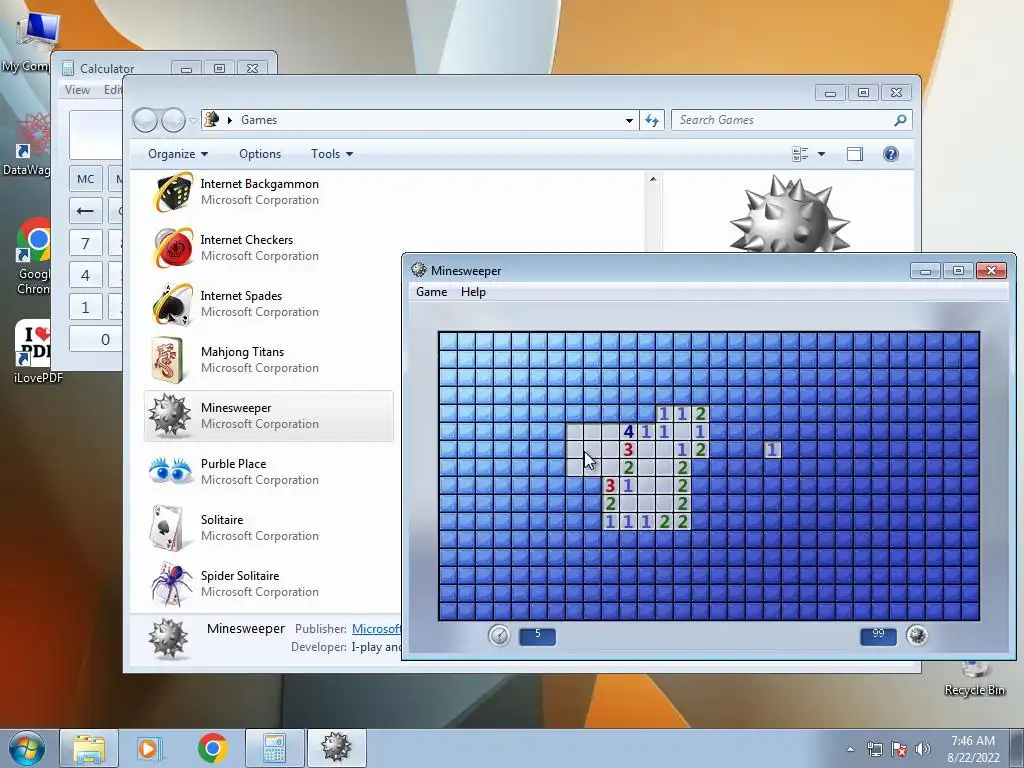This screenshot has width=1024, height=768.
Task: Click Options in Games toolbar
Action: click(260, 154)
